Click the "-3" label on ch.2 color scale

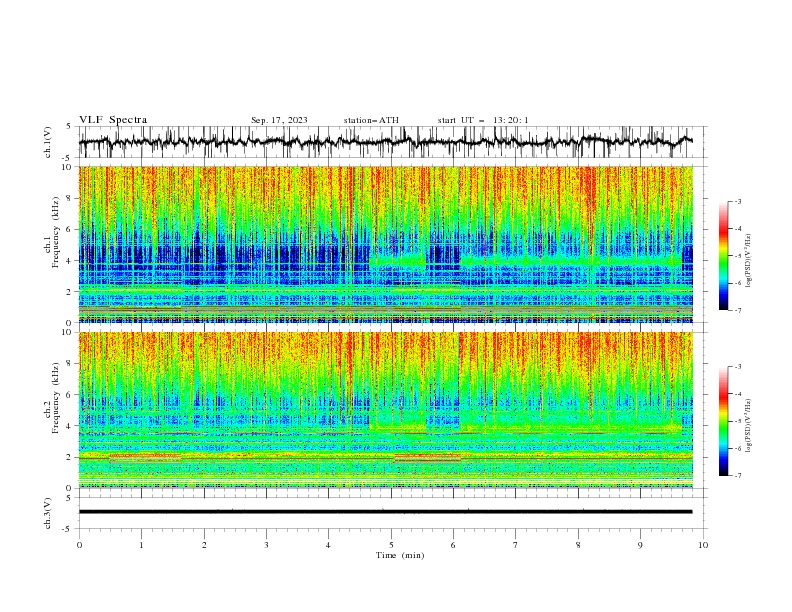(x=738, y=367)
